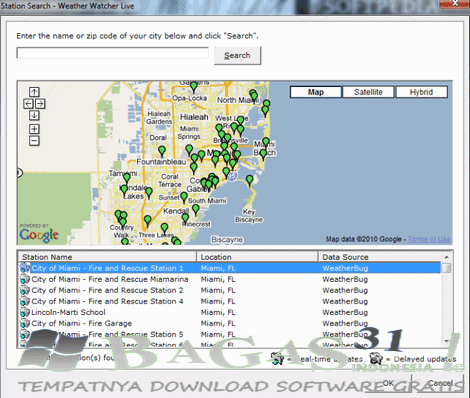The width and height of the screenshot is (470, 398).
Task: Click green marker right of Kendall label
Action: (196, 210)
